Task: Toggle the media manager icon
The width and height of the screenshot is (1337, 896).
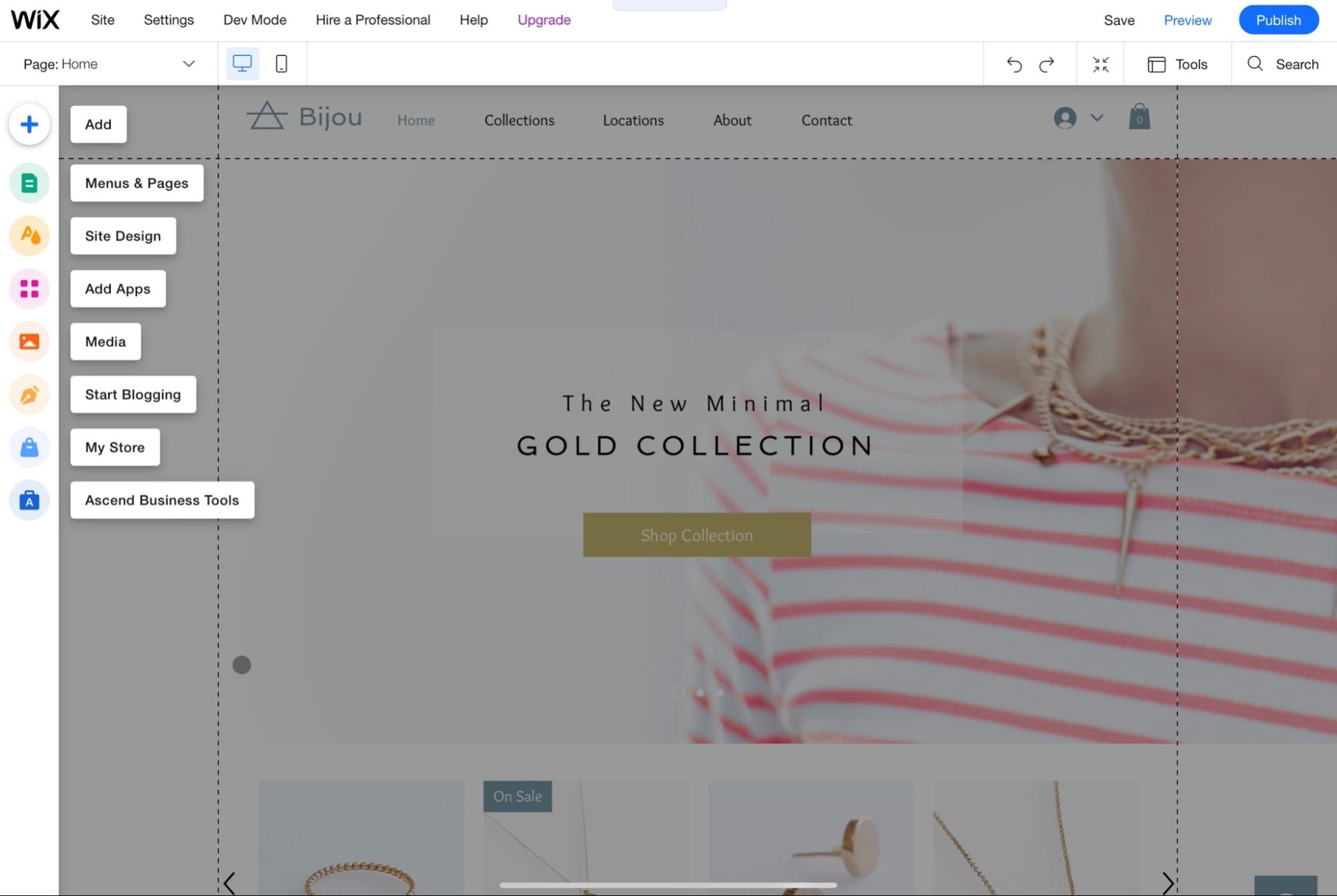Action: pos(28,340)
